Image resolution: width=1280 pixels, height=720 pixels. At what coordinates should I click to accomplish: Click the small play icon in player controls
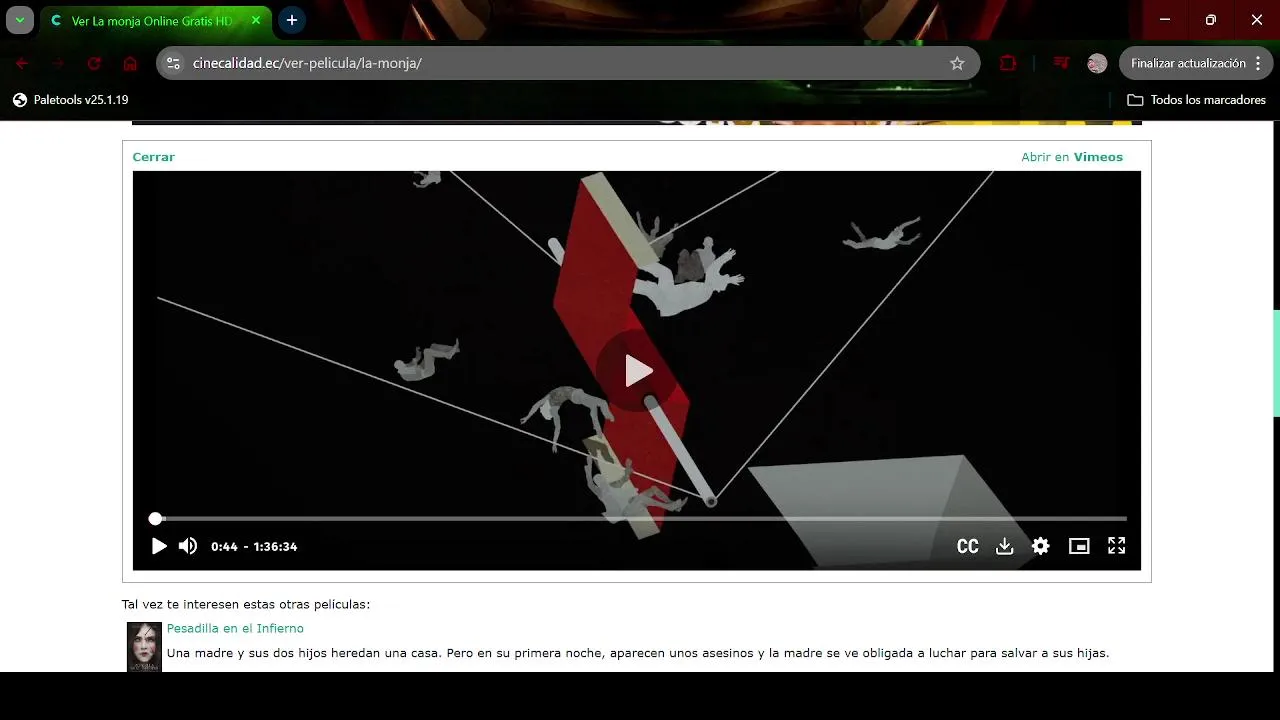158,546
